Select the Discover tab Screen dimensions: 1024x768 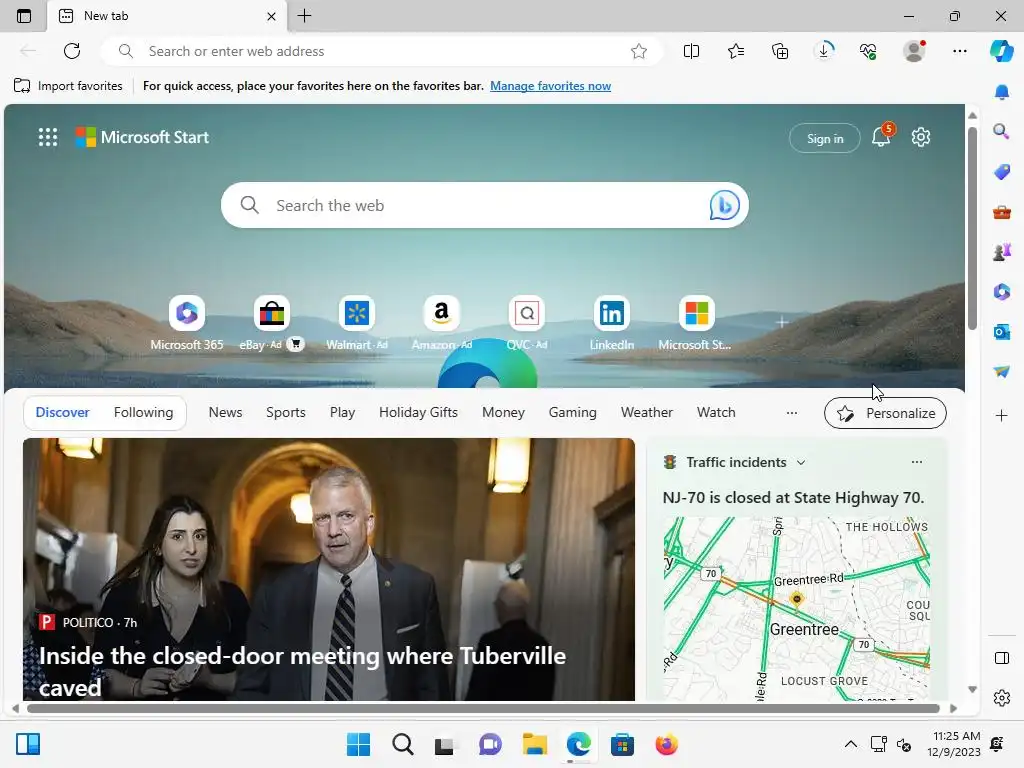[x=63, y=413]
